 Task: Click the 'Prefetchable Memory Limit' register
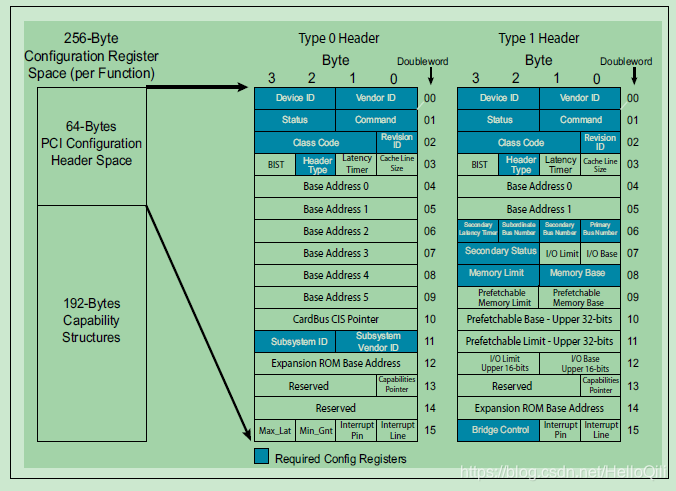[498, 297]
